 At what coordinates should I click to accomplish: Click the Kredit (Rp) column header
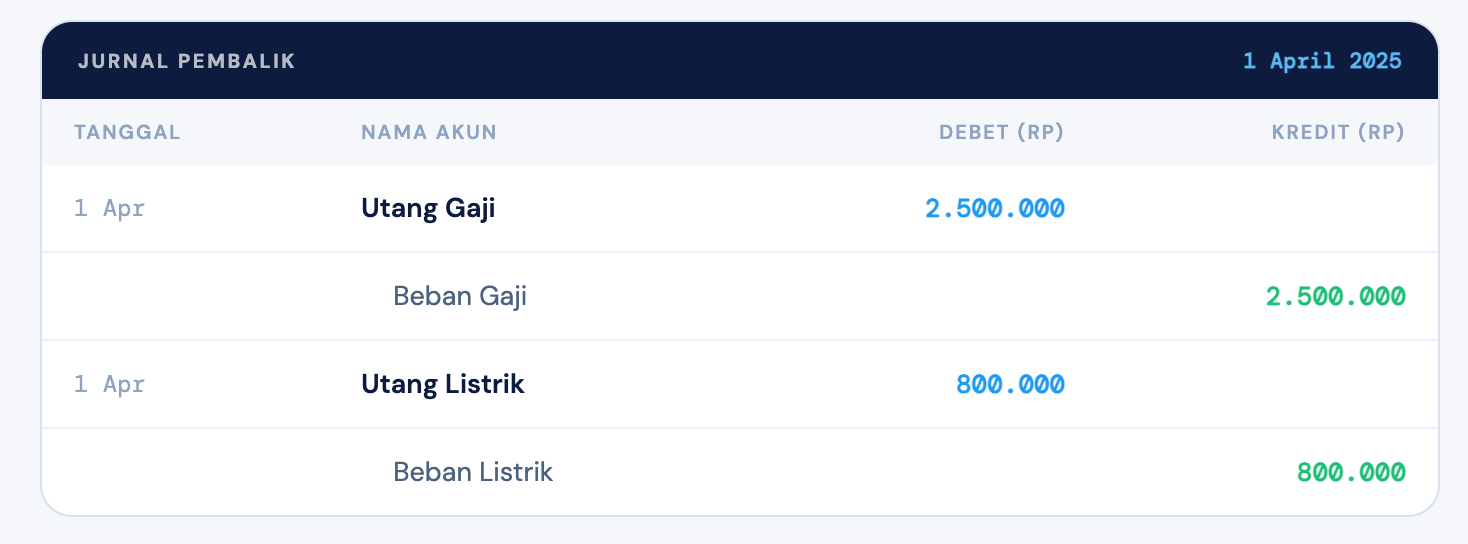click(1338, 132)
